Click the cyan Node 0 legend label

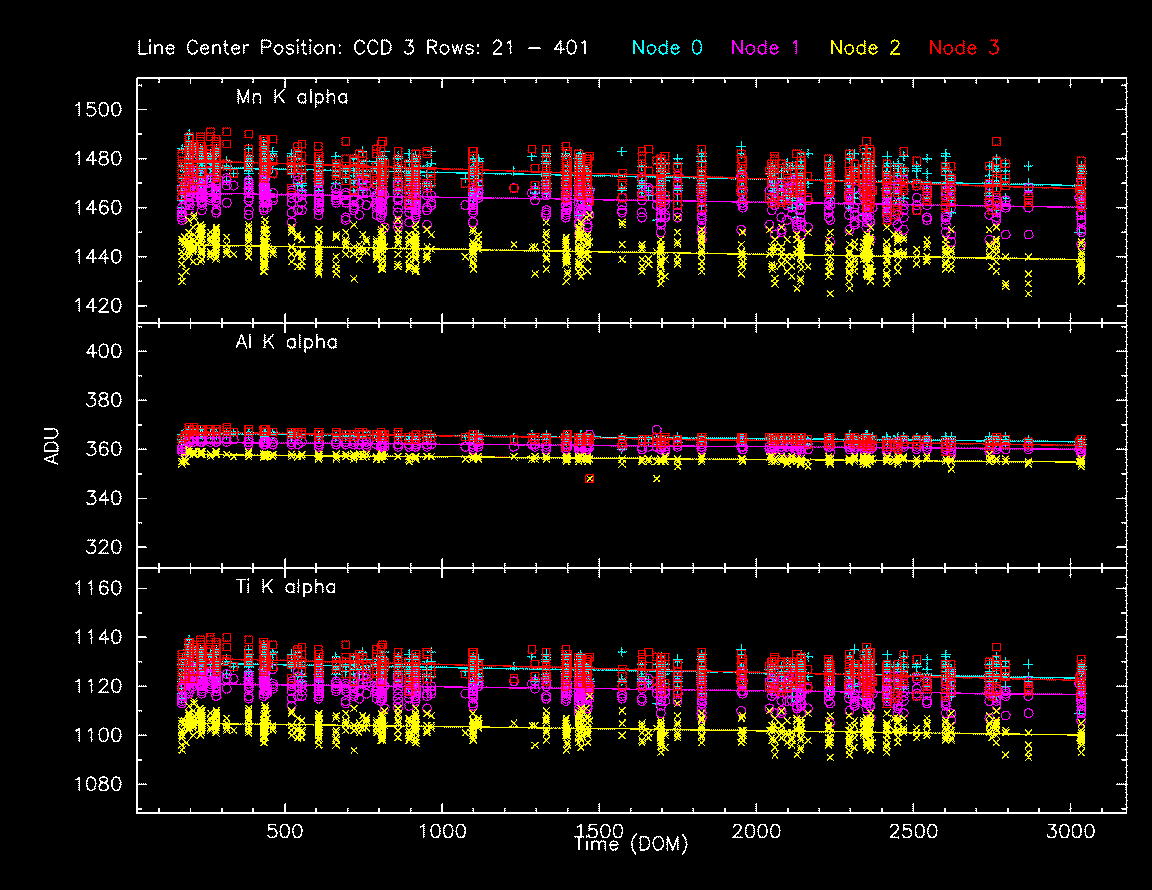tap(667, 47)
